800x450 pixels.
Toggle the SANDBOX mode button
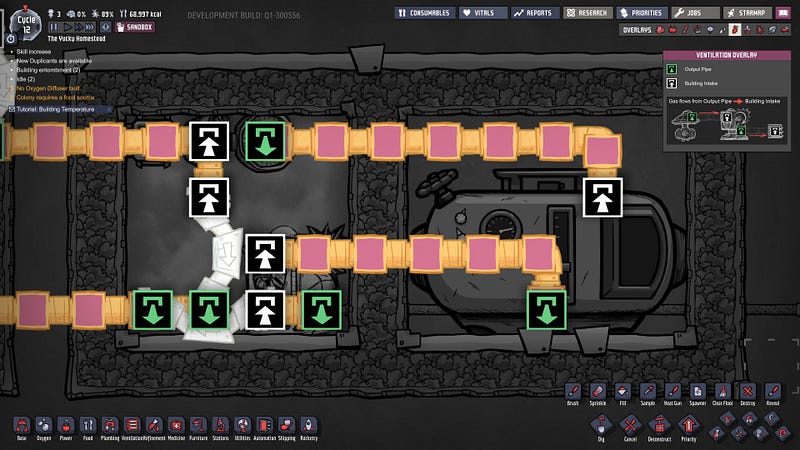135,27
